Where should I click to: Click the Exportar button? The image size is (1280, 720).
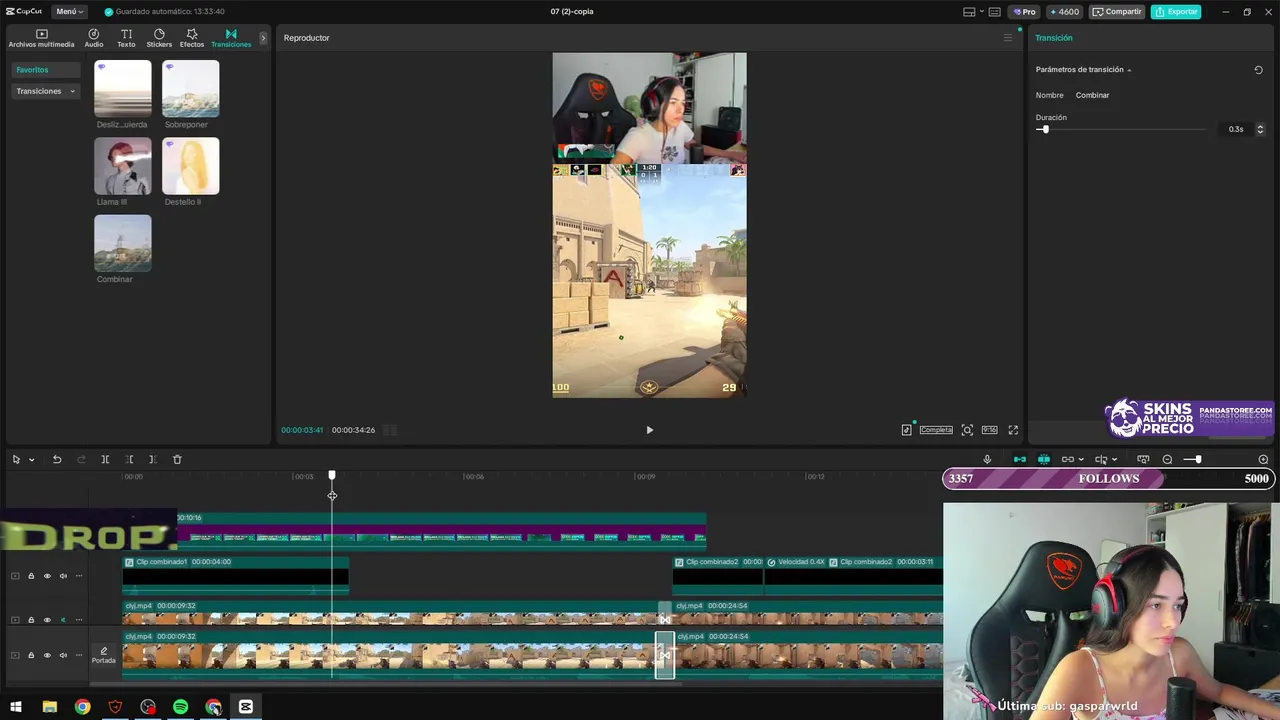pyautogui.click(x=1176, y=12)
